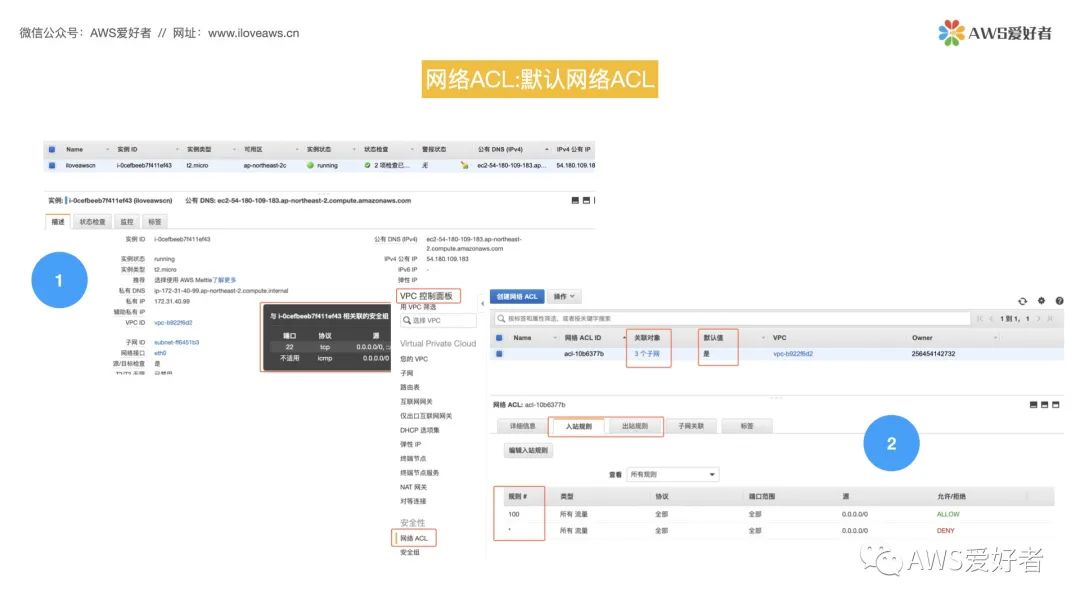
Task: Open 对等连接 in sidebar
Action: (413, 501)
